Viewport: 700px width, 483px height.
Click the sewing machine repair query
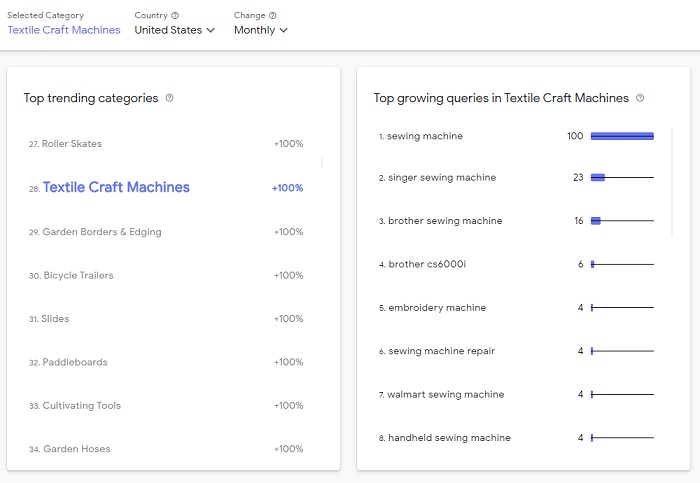[x=442, y=351]
